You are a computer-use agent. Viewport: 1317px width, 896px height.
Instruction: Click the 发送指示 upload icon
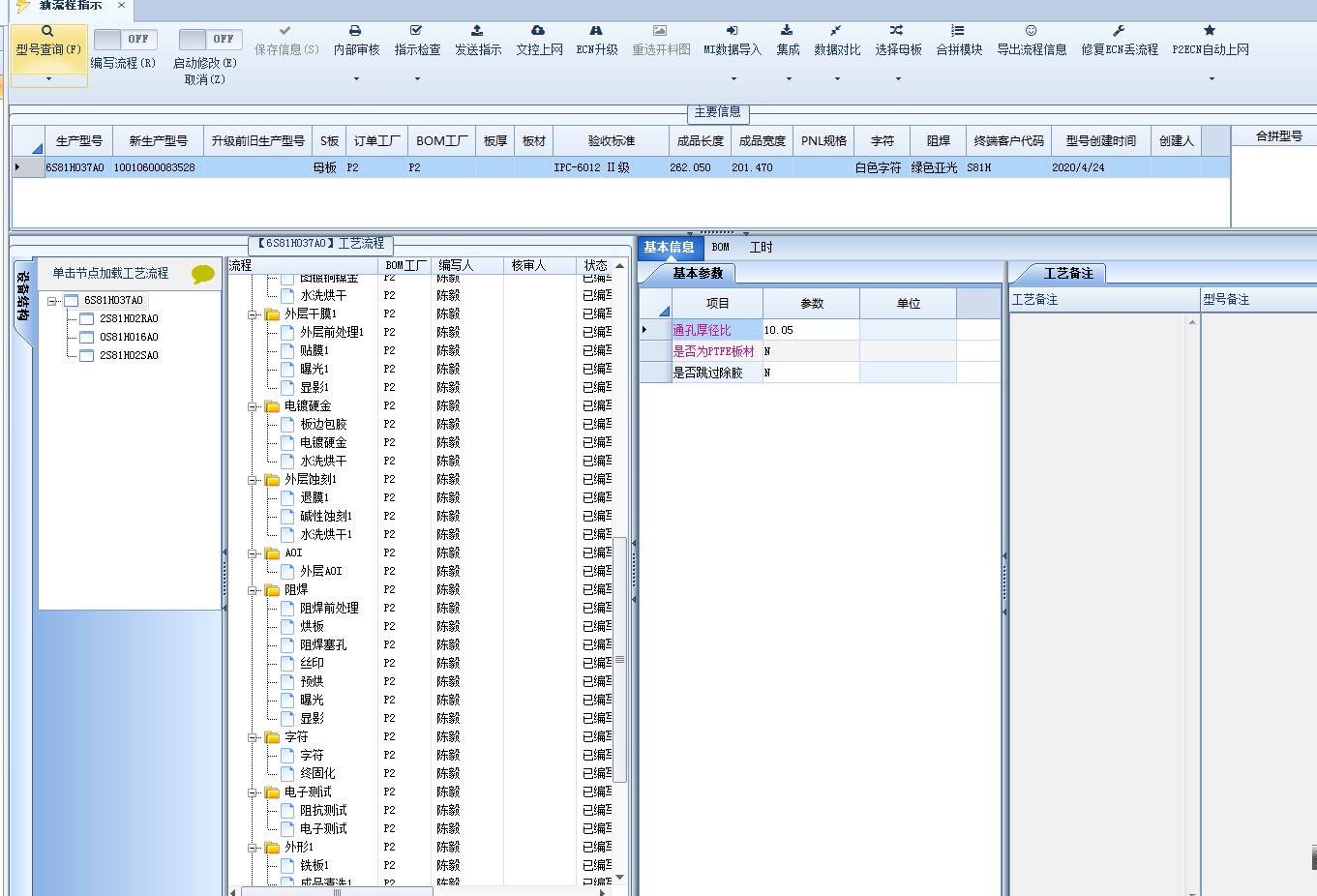(477, 31)
